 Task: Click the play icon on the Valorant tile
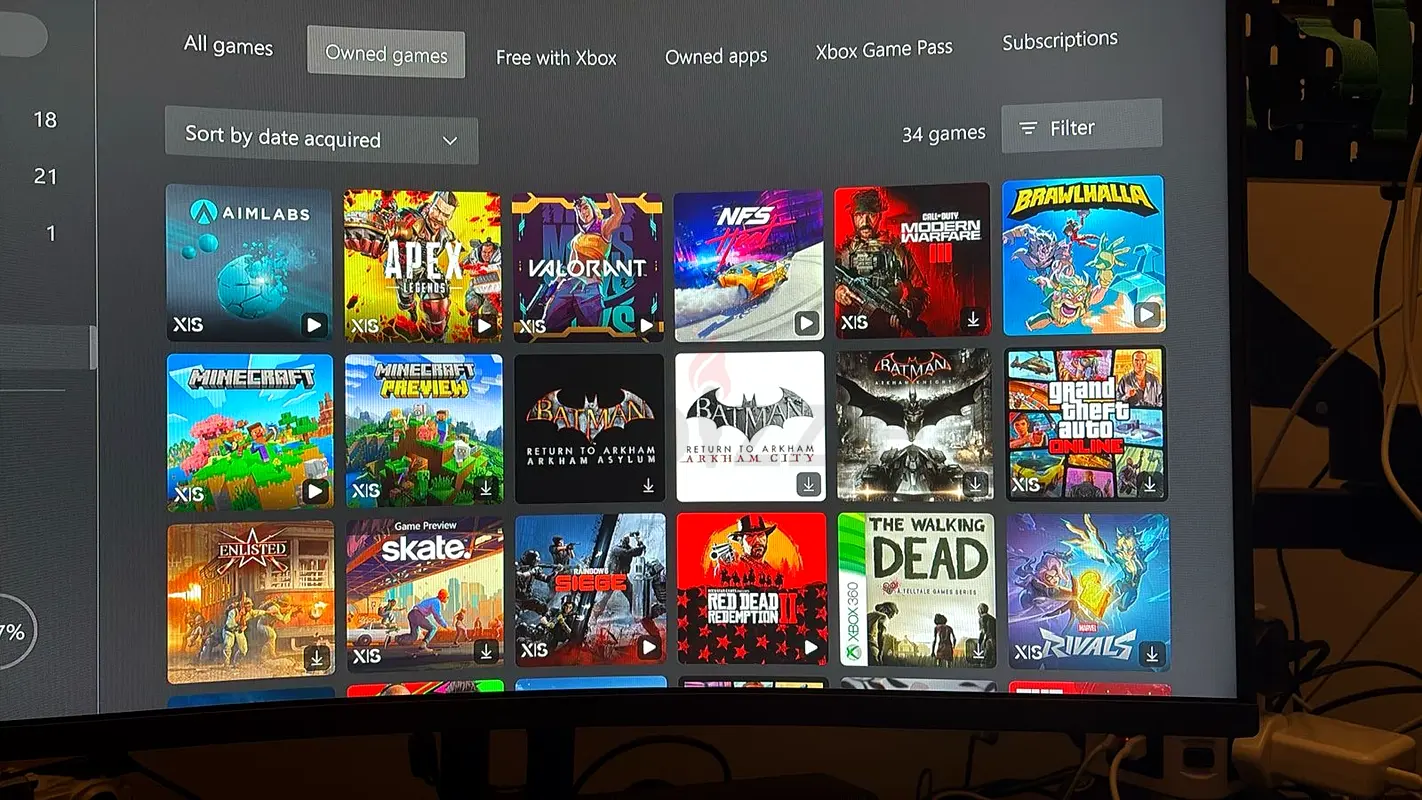[648, 325]
